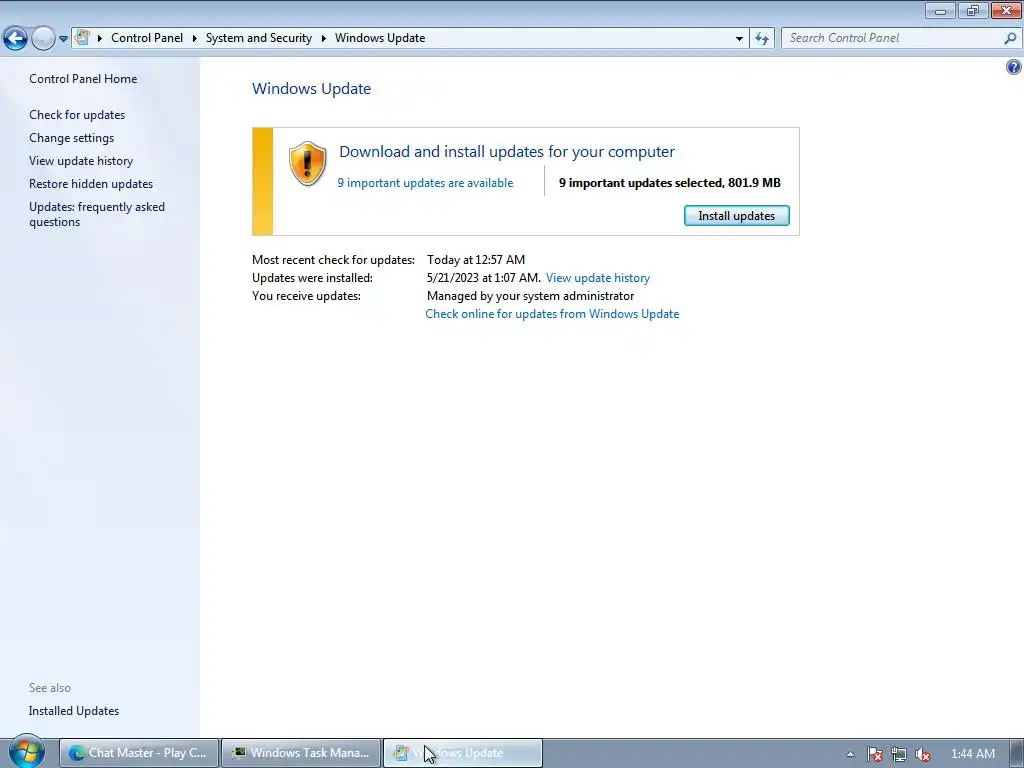1024x768 pixels.
Task: Open View update history in sidebar
Action: pos(81,161)
